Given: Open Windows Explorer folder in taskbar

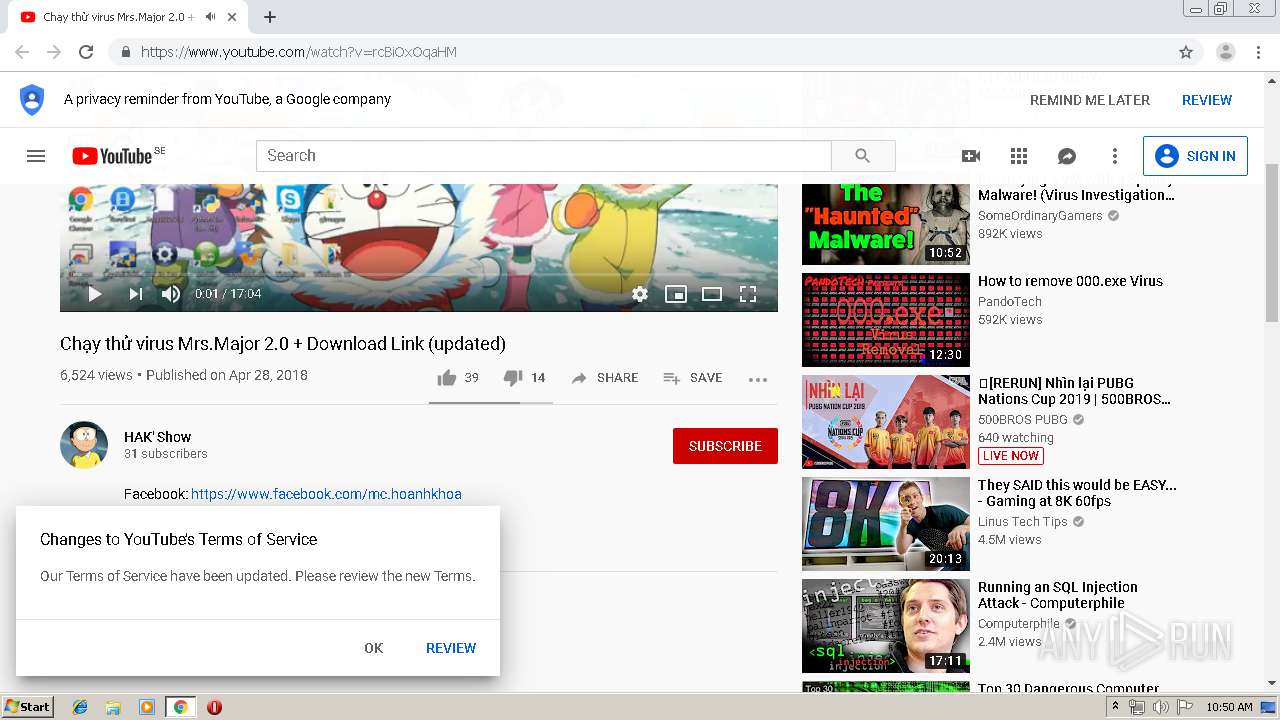Looking at the screenshot, I should 113,707.
